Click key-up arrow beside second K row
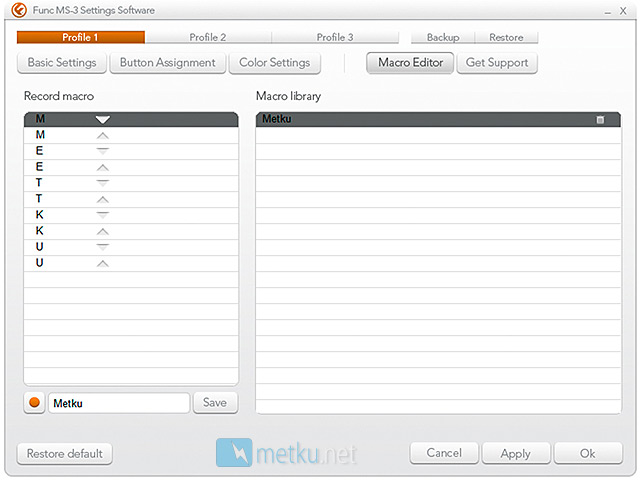This screenshot has height=480, width=640. [x=102, y=231]
